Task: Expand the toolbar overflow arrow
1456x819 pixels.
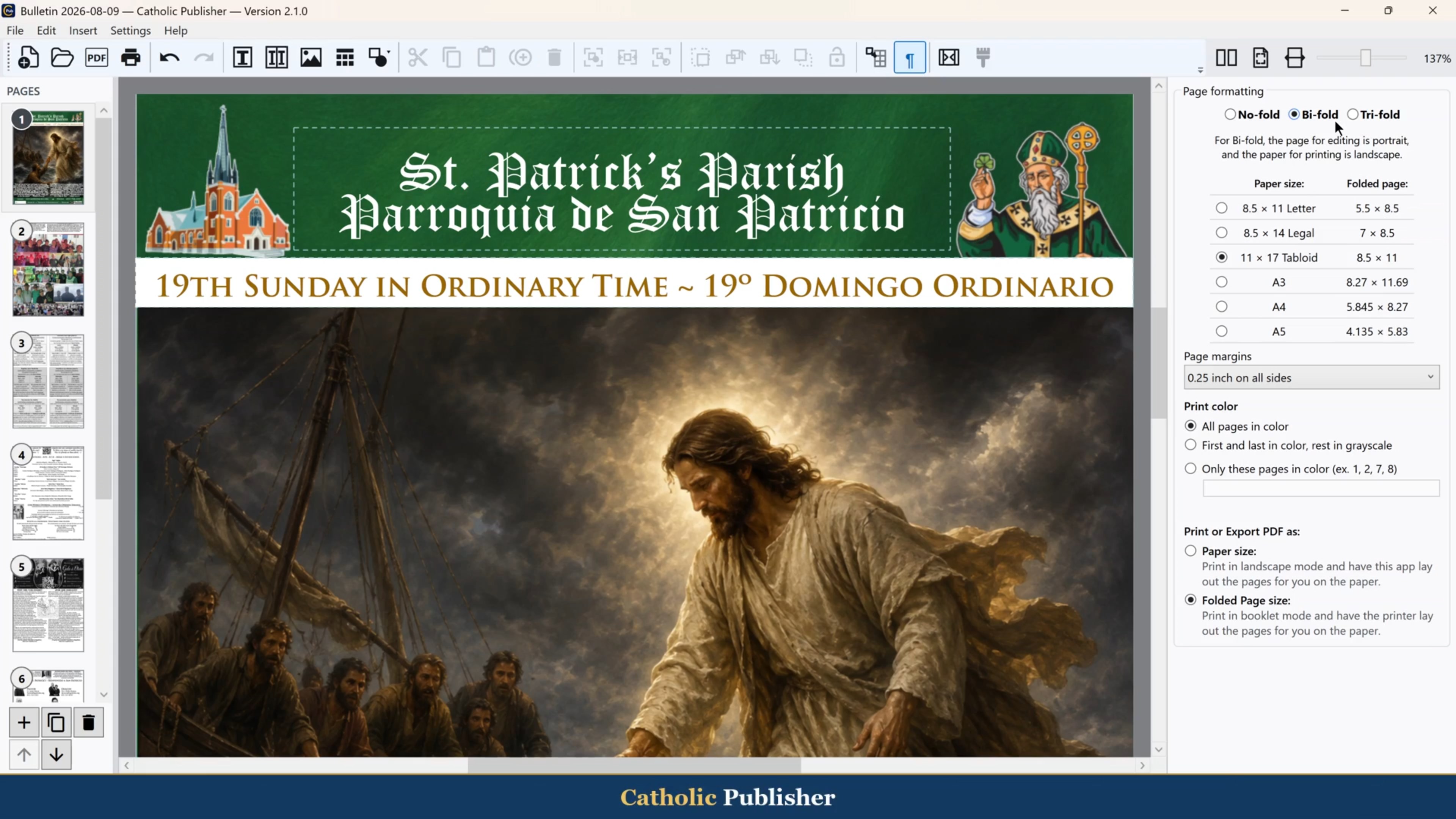Action: [1200, 71]
